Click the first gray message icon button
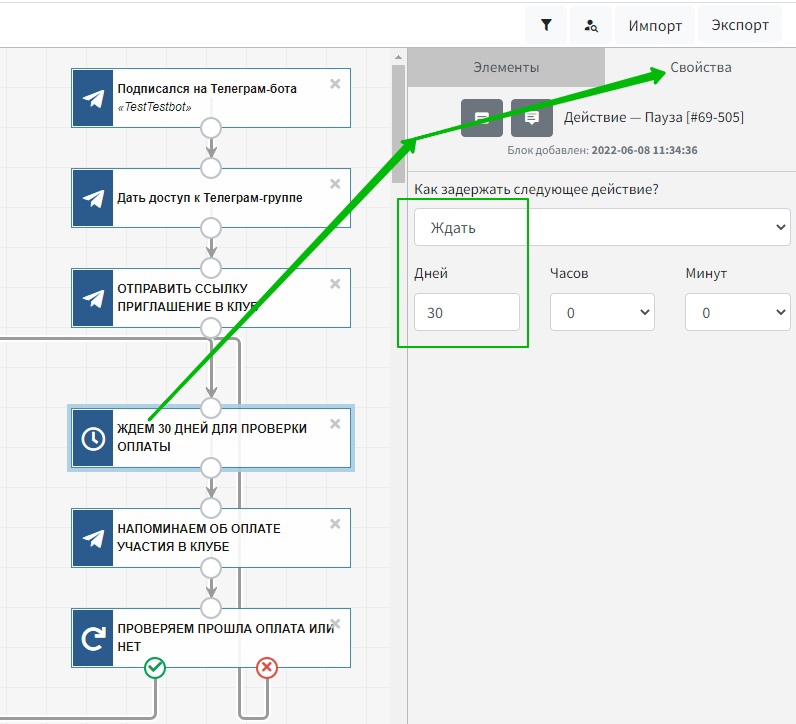Viewport: 796px width, 724px height. tap(482, 118)
